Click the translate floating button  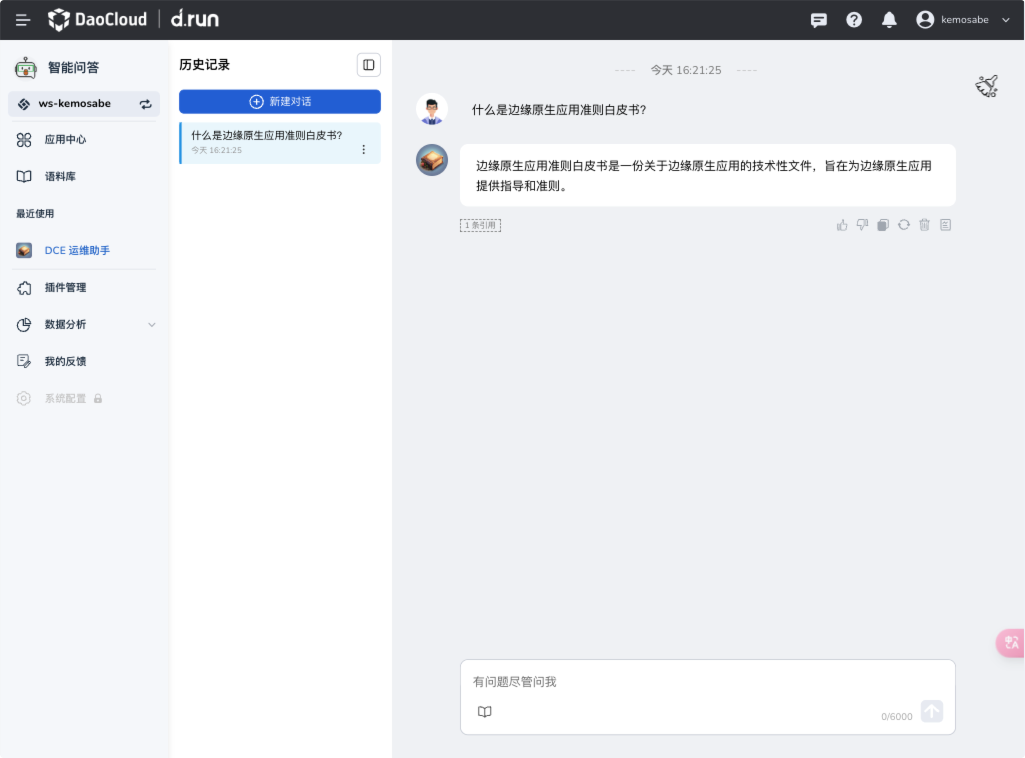point(1011,642)
